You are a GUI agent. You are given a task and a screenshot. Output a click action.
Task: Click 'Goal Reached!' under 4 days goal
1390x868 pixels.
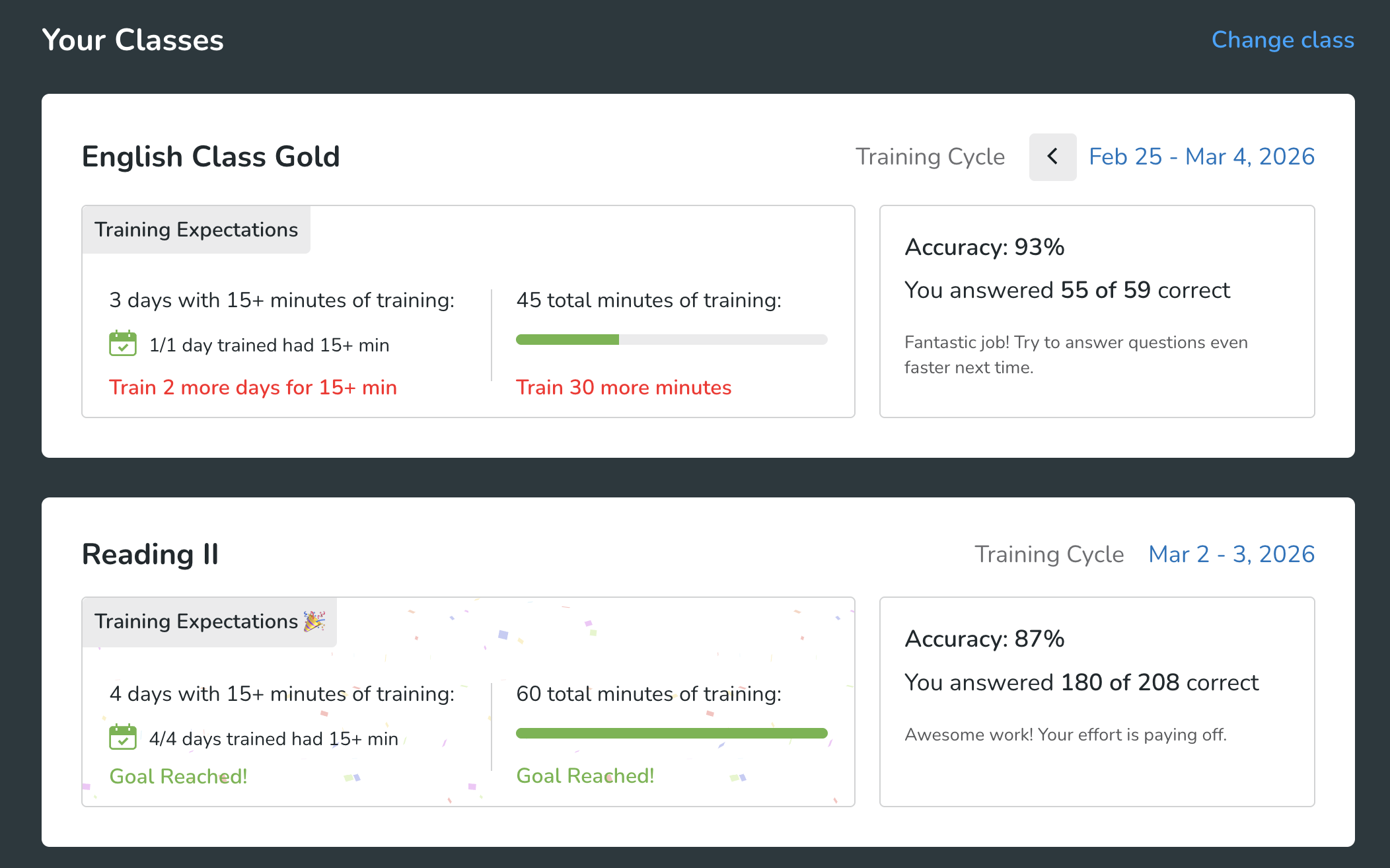click(x=178, y=776)
